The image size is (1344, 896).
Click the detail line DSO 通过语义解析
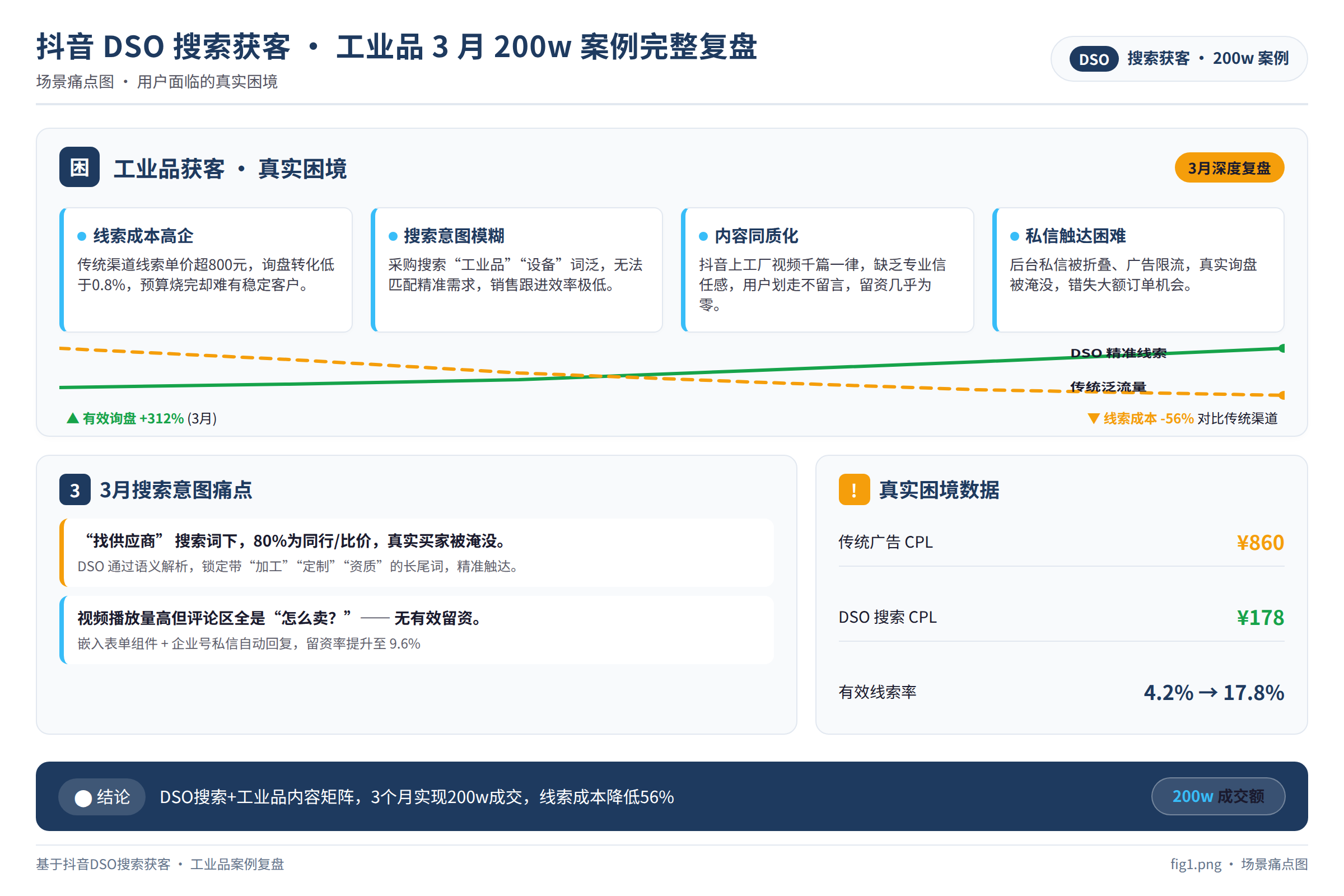pyautogui.click(x=299, y=566)
